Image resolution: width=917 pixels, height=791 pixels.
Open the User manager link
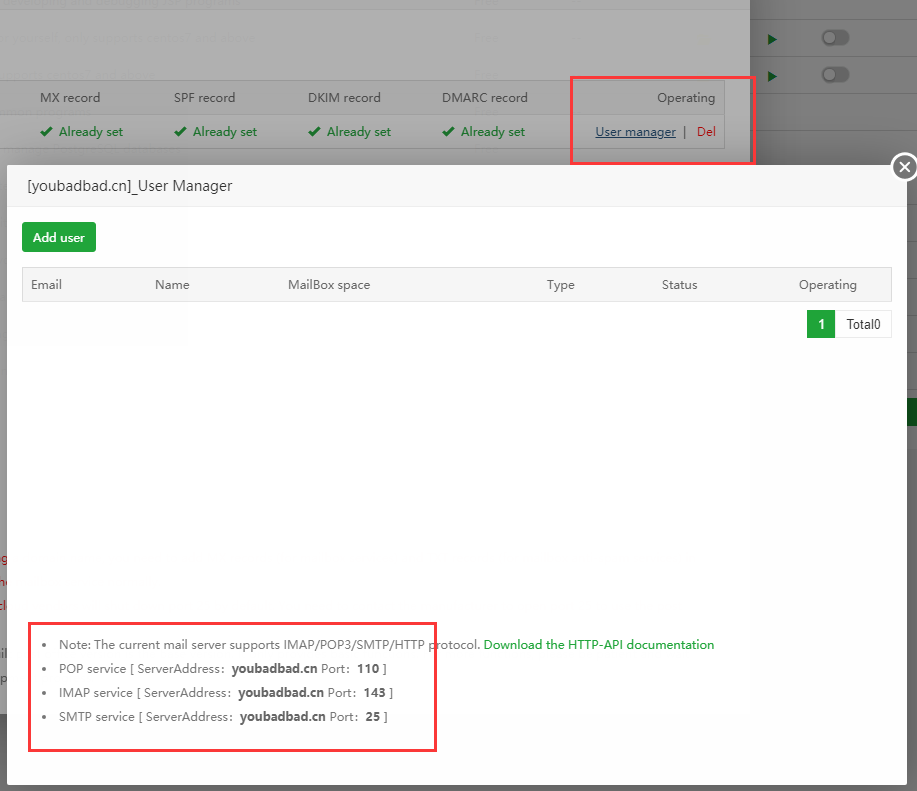(635, 132)
